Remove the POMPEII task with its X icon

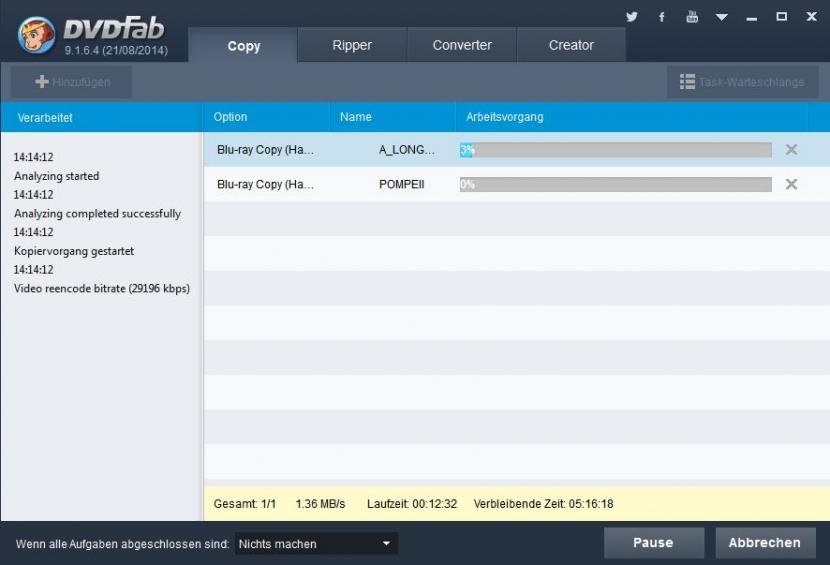[791, 184]
